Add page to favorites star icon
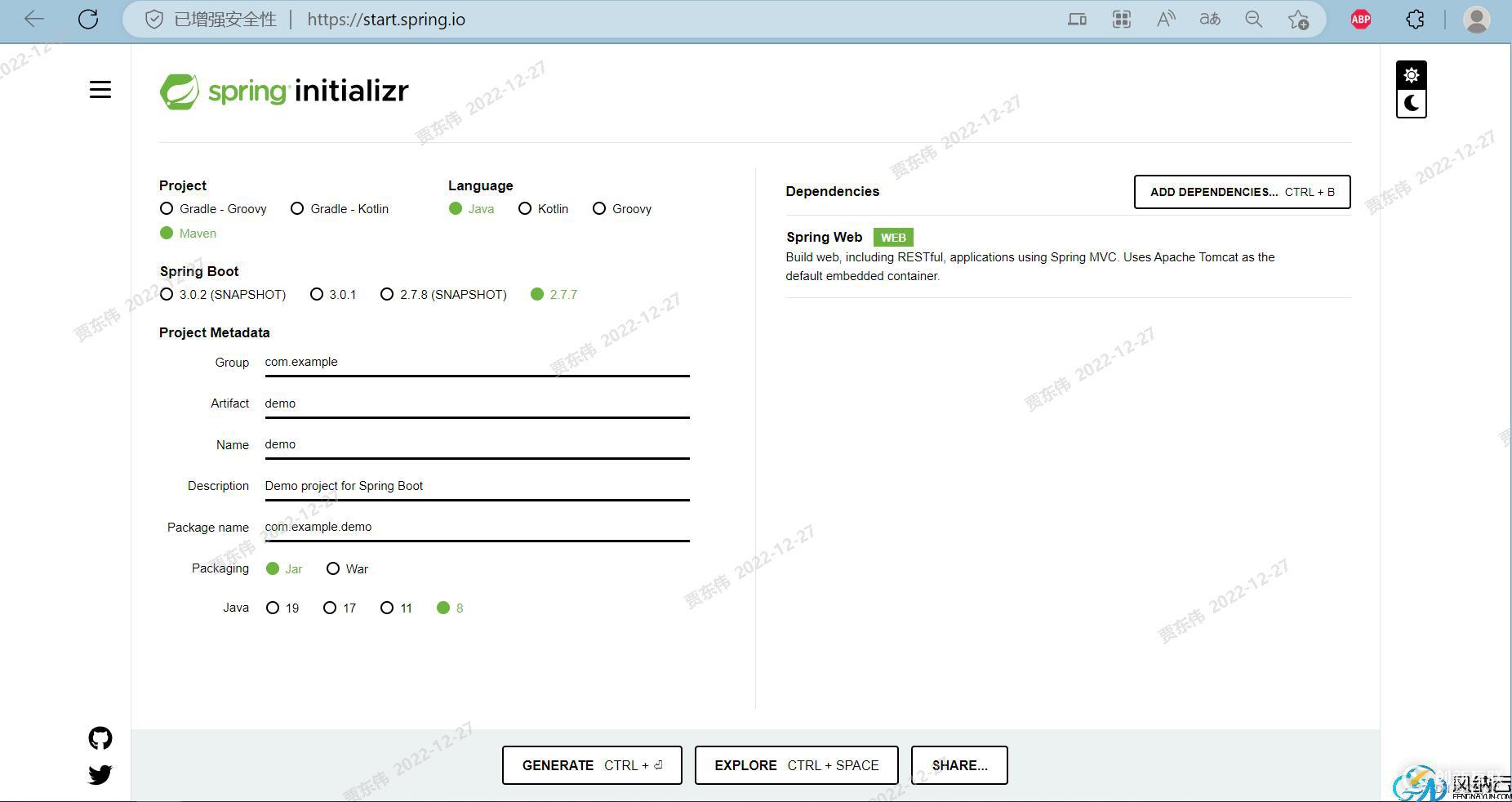 [1298, 20]
